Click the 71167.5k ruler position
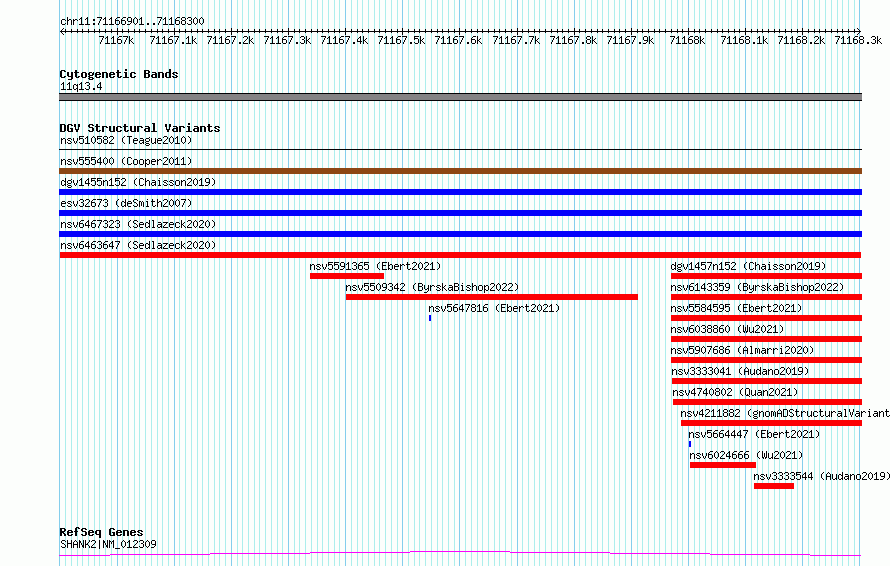 click(x=401, y=40)
